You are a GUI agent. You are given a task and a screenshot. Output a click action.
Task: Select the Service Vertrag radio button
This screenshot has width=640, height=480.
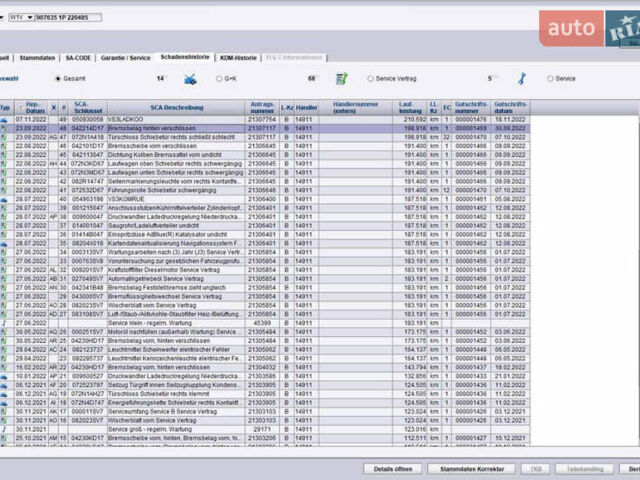coord(371,78)
